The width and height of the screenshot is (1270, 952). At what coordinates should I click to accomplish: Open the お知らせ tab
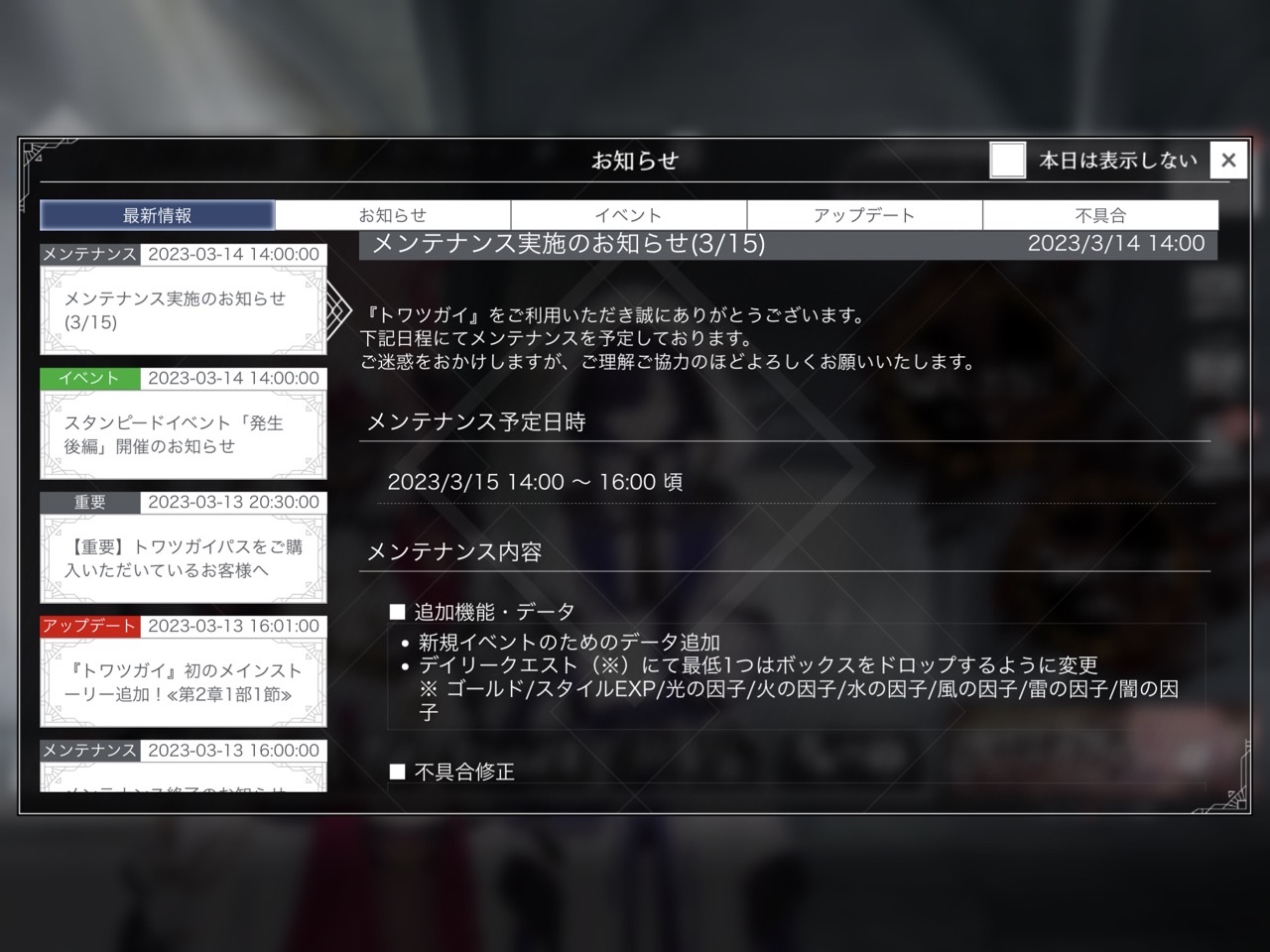(x=393, y=215)
